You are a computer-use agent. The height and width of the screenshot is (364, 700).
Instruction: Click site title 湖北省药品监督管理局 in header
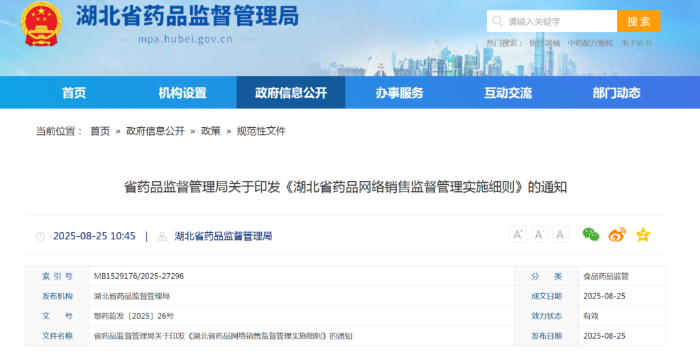187,17
